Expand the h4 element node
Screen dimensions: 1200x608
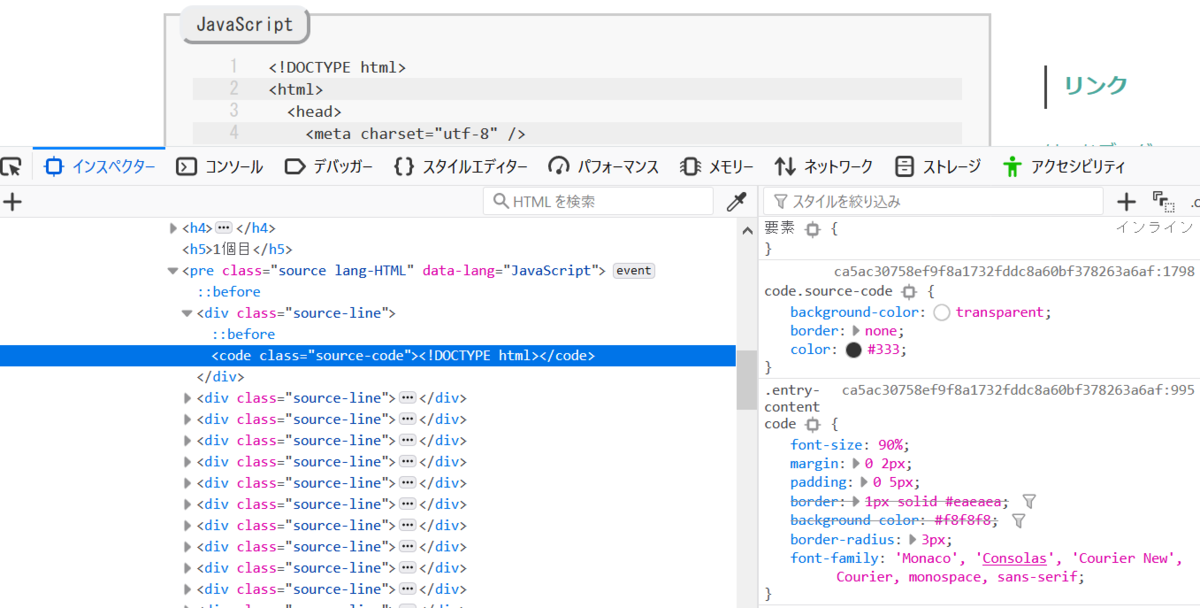(x=173, y=228)
